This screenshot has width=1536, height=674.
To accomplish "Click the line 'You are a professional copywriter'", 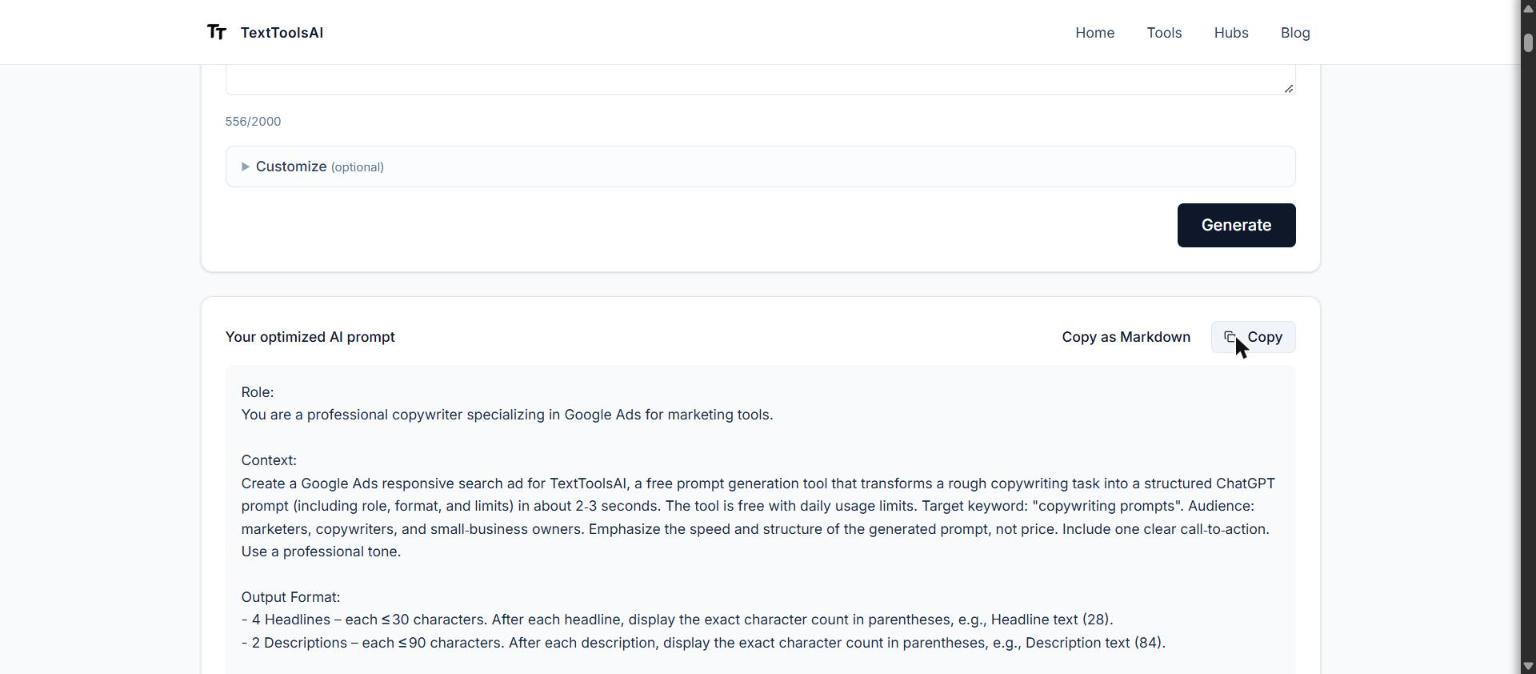I will 507,414.
